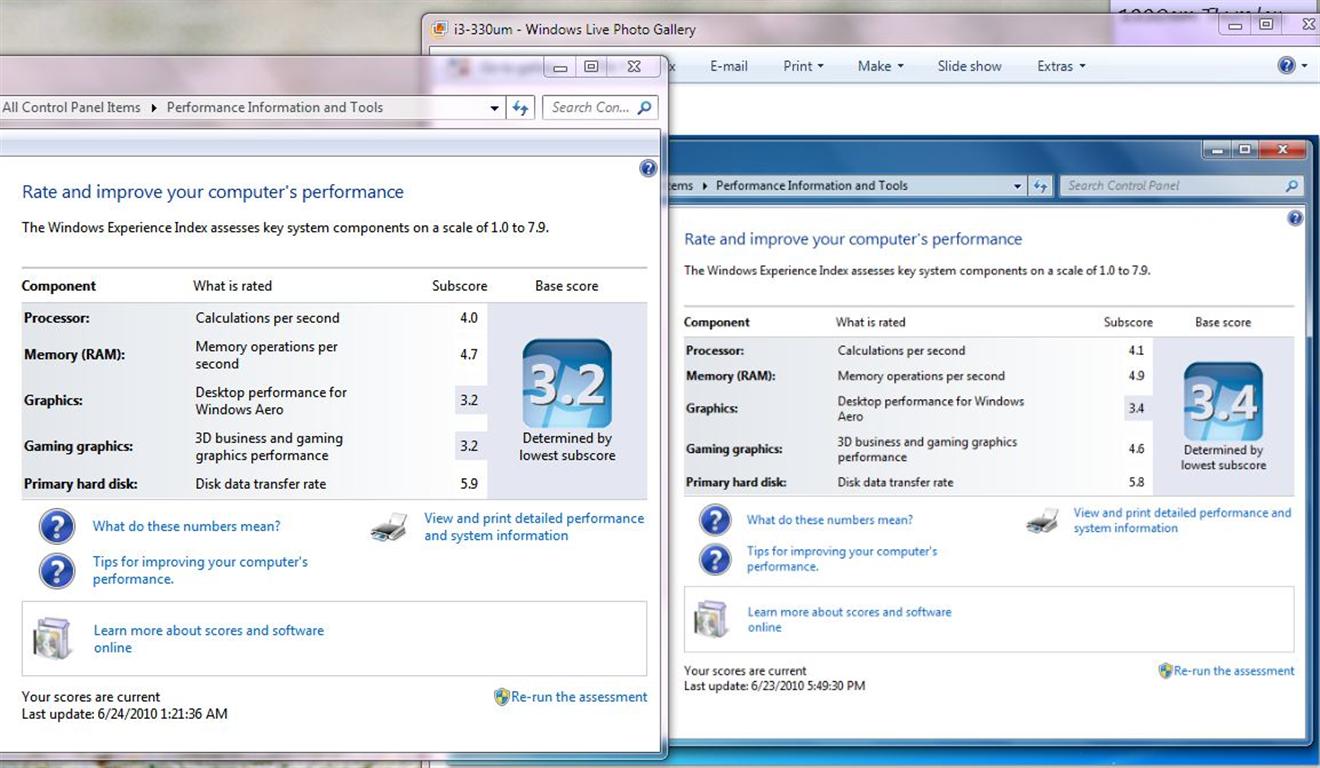Click the shield icon beside Re-run in the right window

click(x=1165, y=671)
